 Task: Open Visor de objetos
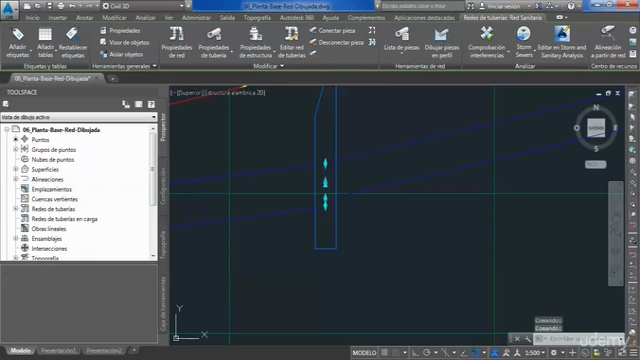coord(124,42)
